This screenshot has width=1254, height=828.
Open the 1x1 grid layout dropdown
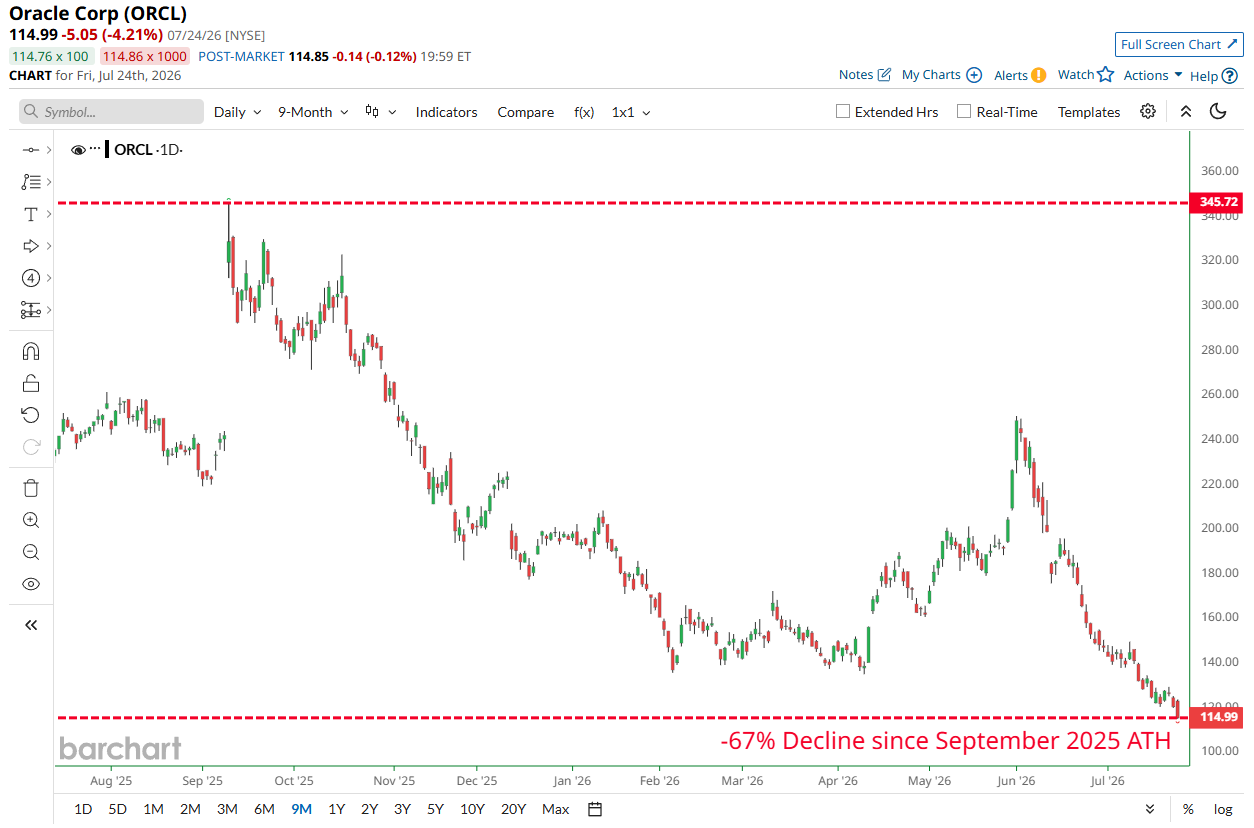tap(631, 112)
